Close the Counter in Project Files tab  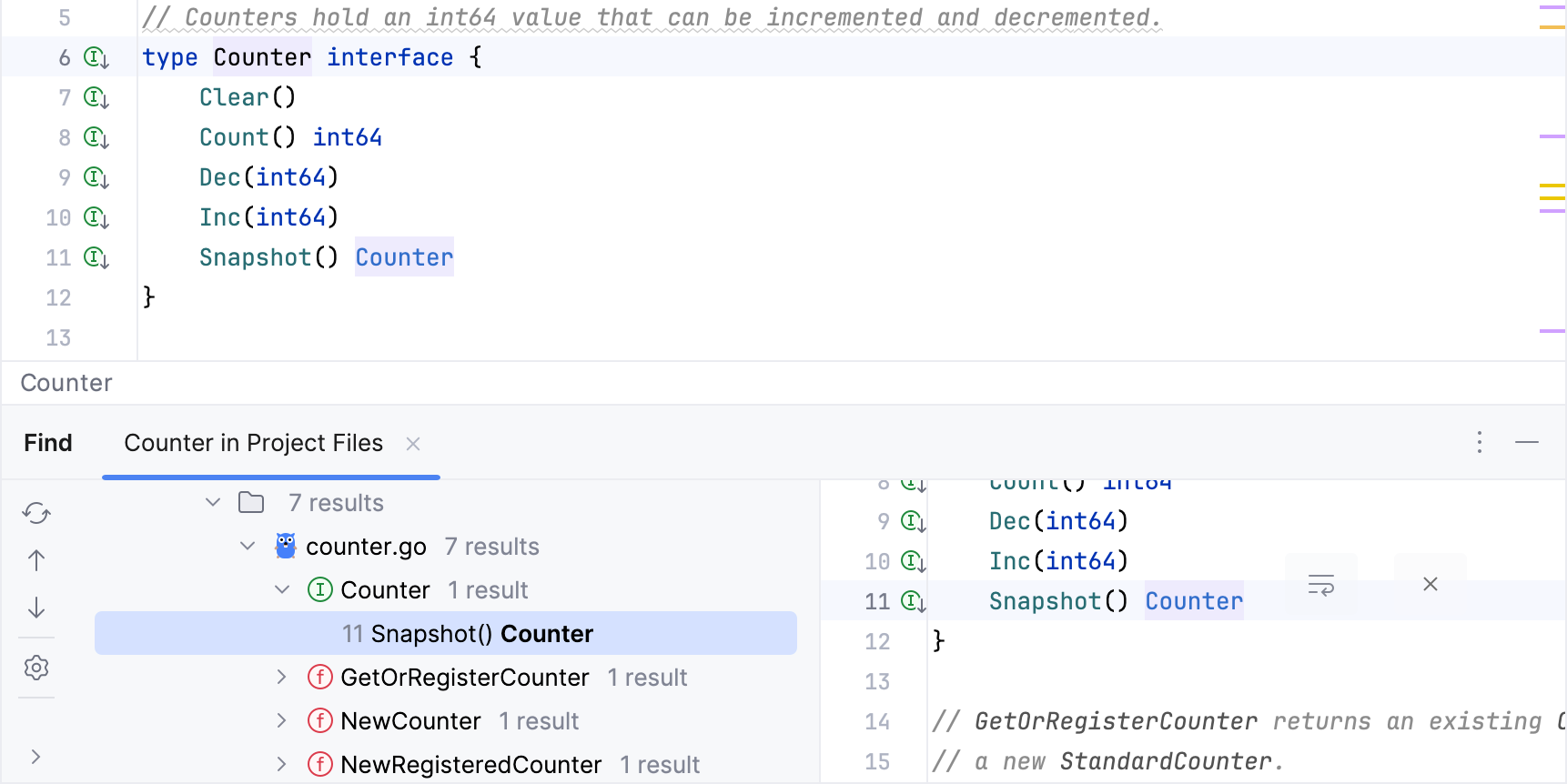pos(413,444)
